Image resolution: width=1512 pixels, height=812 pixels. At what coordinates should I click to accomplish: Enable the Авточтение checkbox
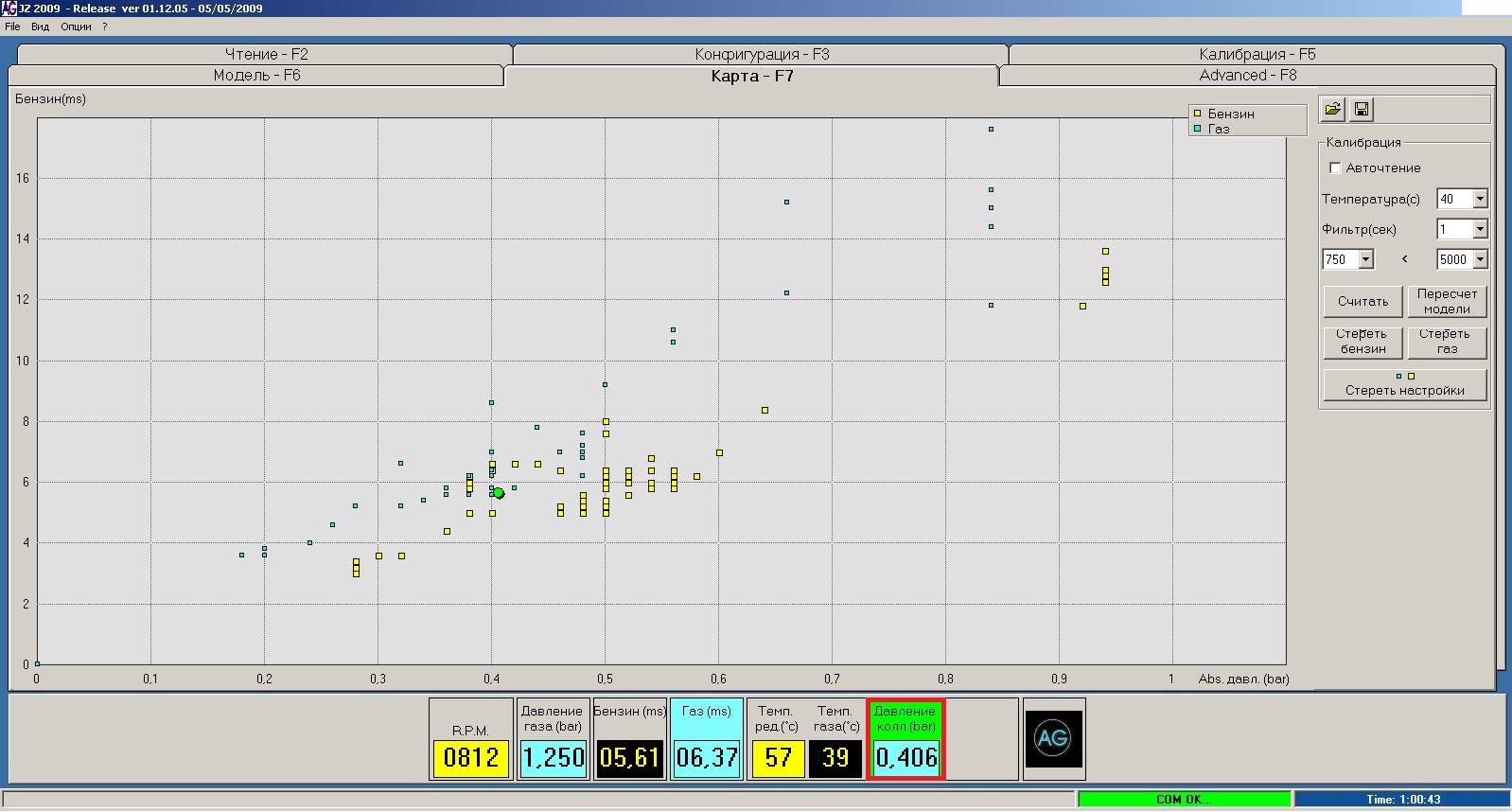click(1336, 168)
